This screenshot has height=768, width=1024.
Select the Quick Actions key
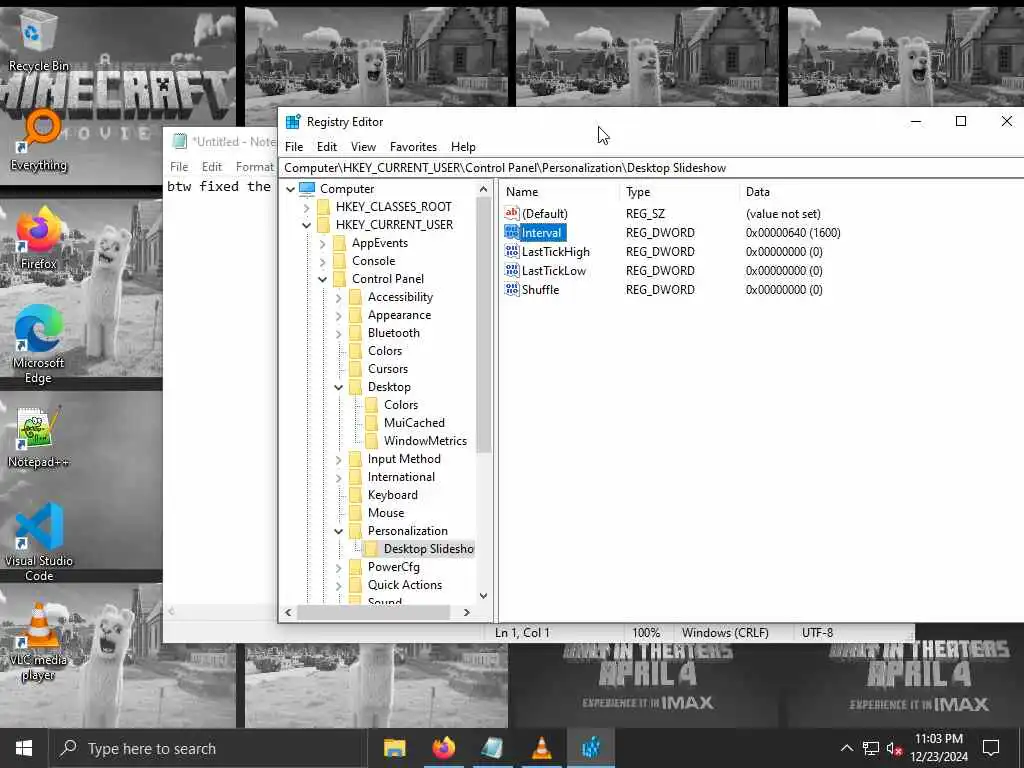pyautogui.click(x=404, y=584)
